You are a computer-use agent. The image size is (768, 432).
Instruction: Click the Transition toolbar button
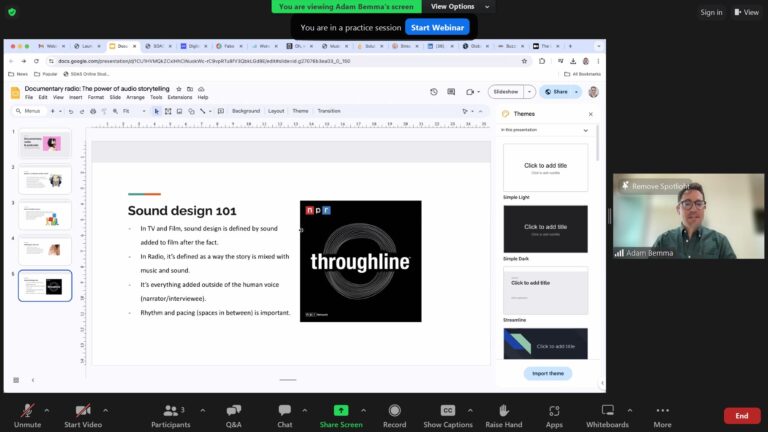pyautogui.click(x=329, y=111)
